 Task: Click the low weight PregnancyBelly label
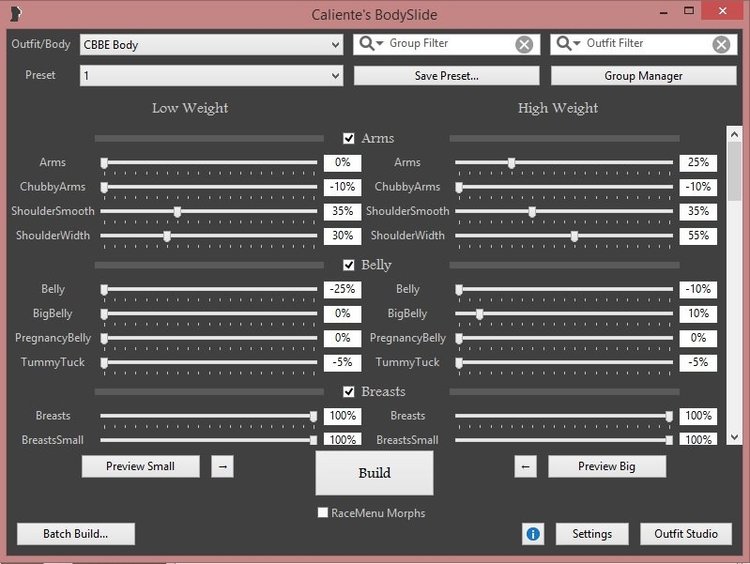(53, 338)
